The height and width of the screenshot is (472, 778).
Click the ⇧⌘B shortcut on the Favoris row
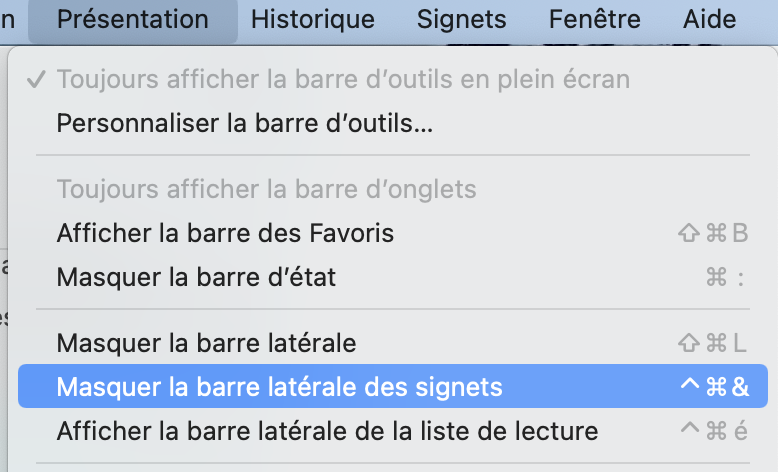click(712, 233)
